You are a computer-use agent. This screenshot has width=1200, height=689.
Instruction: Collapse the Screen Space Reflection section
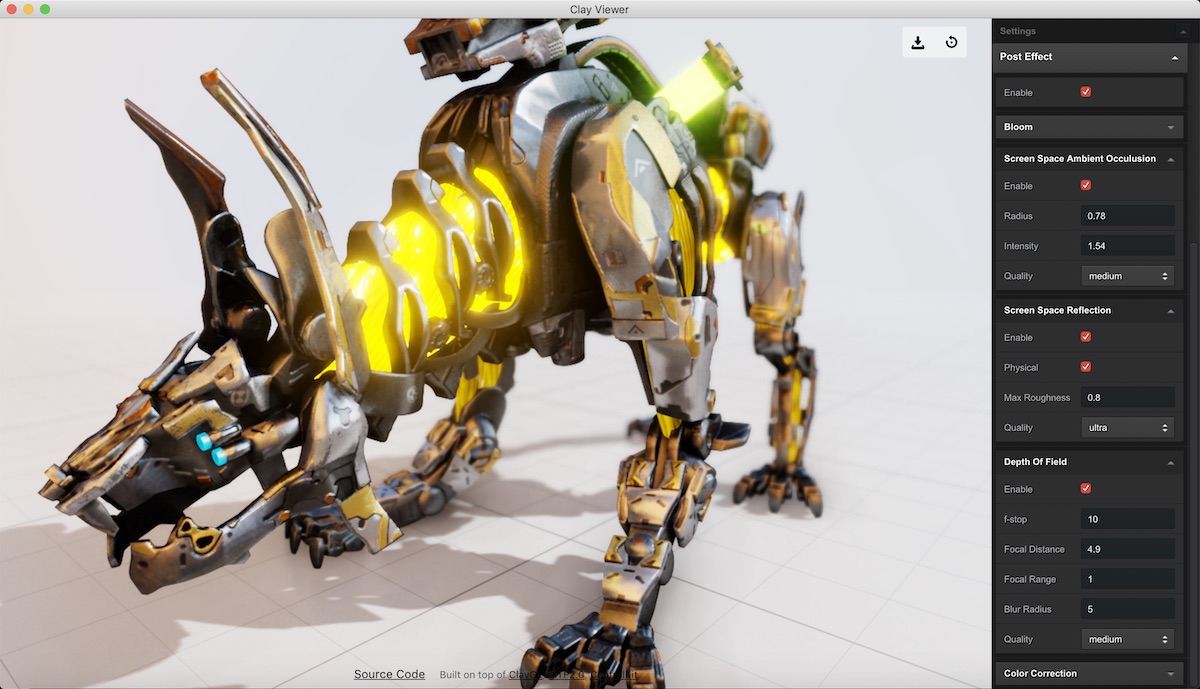point(1090,310)
